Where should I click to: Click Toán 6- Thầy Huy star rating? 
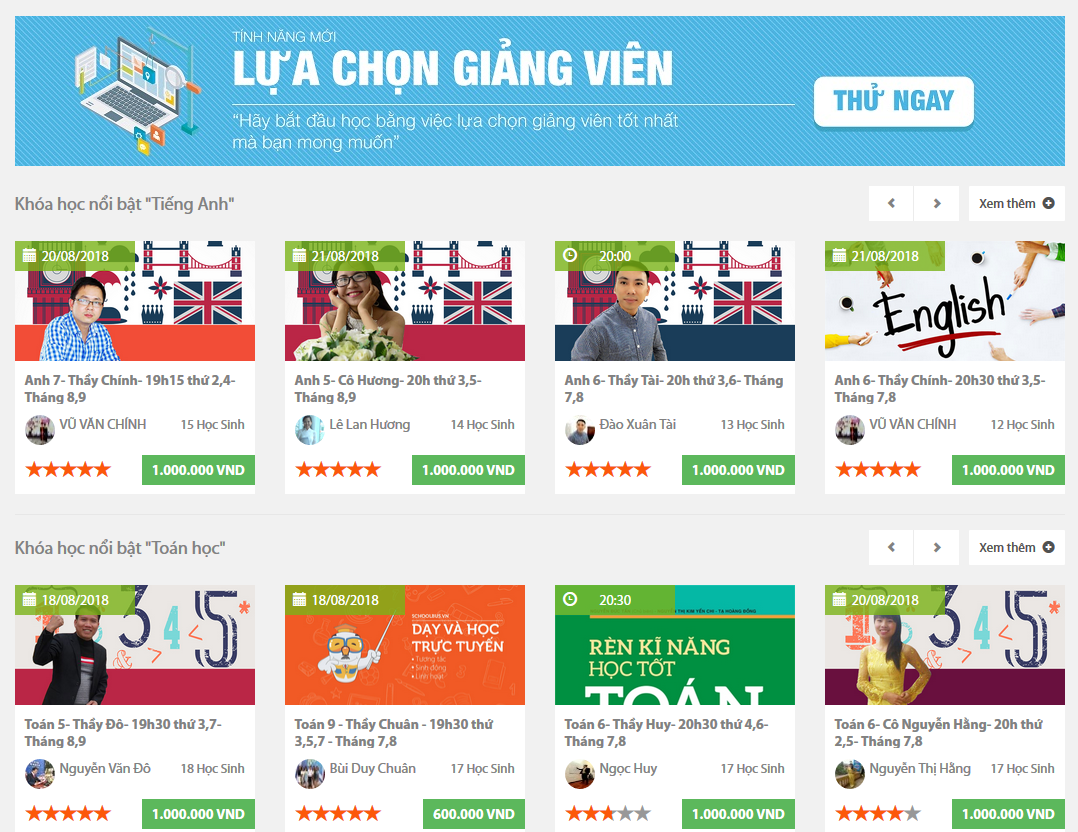pyautogui.click(x=608, y=814)
